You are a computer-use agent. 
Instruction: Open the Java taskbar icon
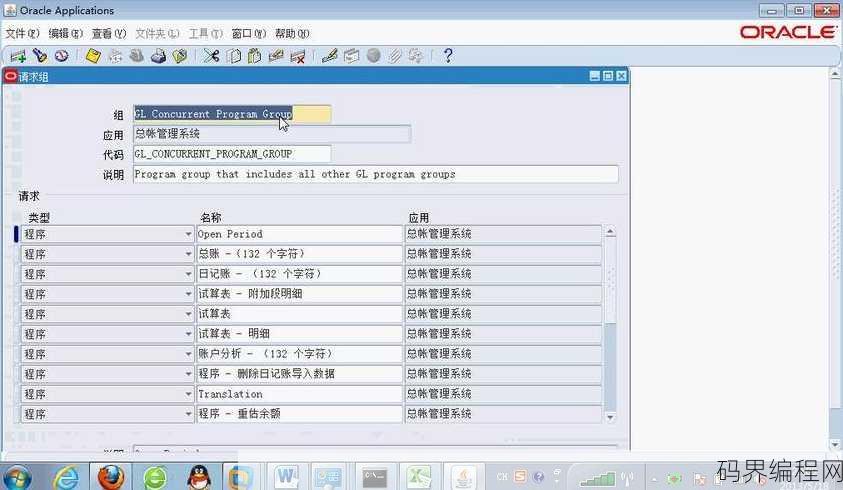463,477
